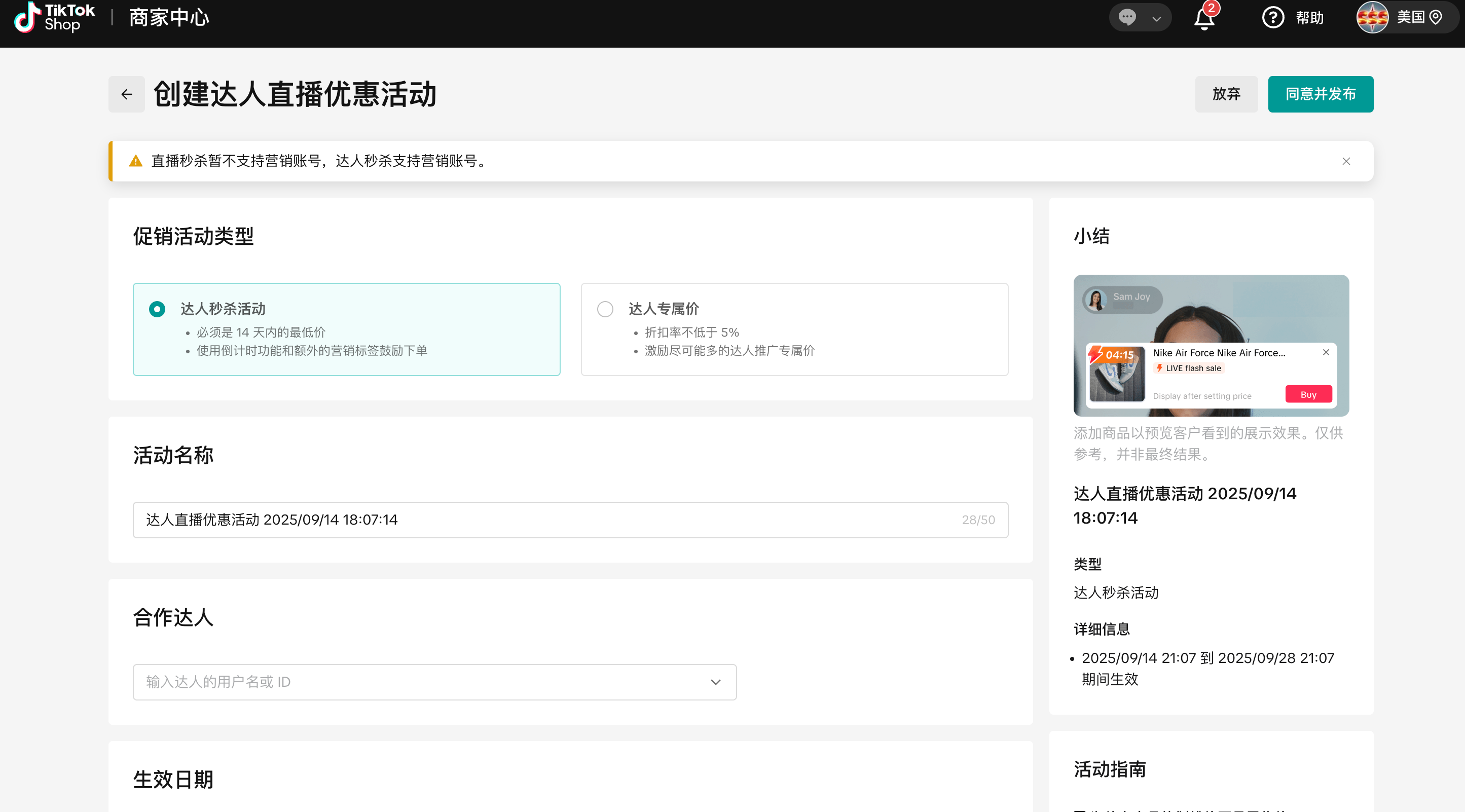Click the 帮助 menu item

click(1309, 18)
